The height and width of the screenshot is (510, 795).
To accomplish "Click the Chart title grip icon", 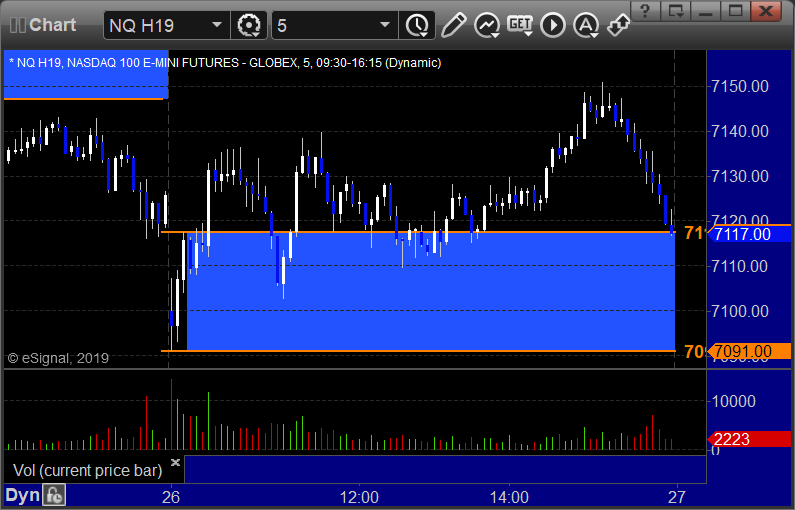I will point(18,25).
